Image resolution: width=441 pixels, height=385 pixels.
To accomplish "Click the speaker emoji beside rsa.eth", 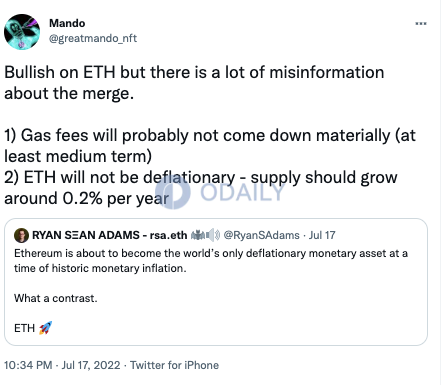I will pyautogui.click(x=213, y=235).
